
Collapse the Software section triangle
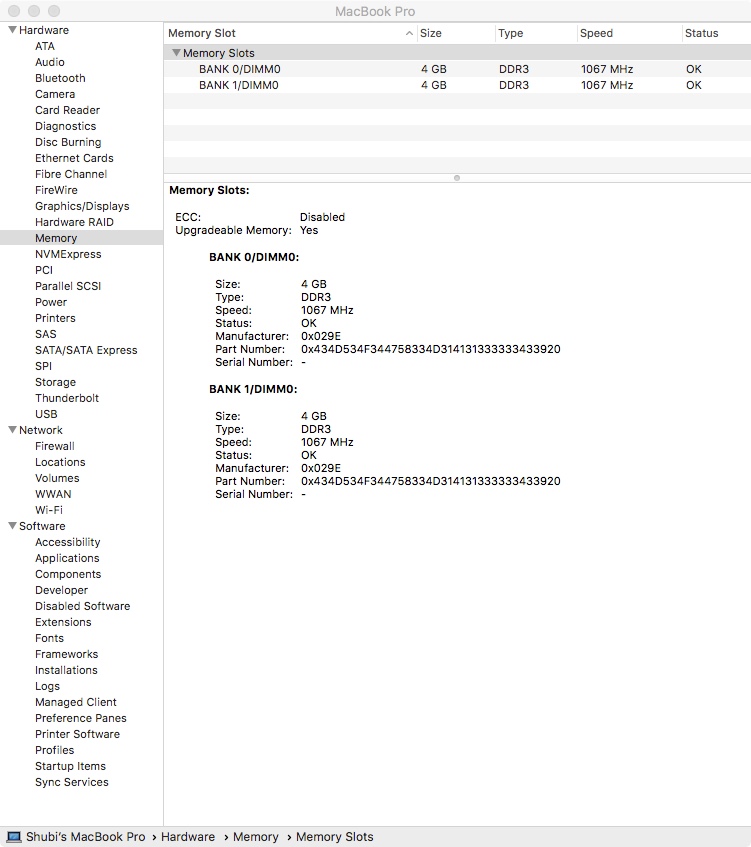click(12, 526)
